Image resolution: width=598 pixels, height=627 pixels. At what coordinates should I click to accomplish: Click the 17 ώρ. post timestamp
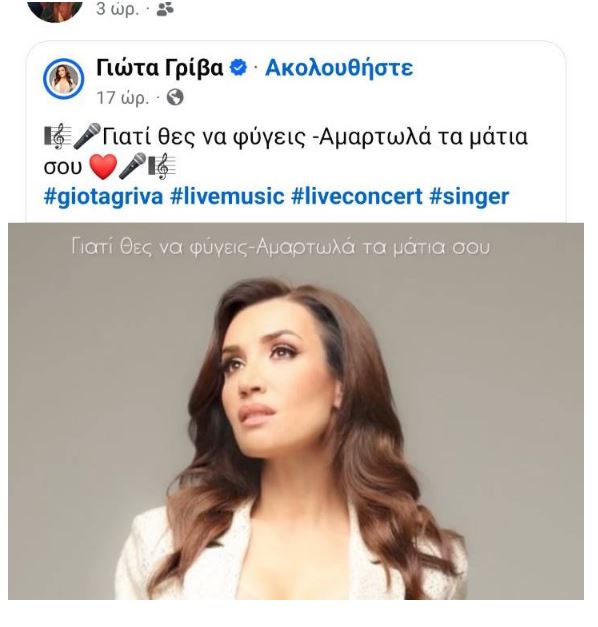[123, 98]
